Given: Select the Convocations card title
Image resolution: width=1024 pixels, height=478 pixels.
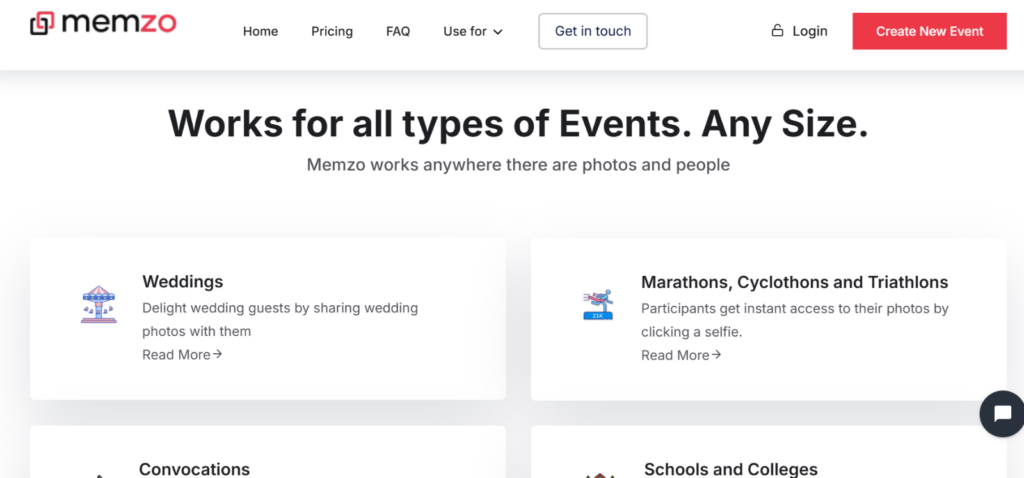Looking at the screenshot, I should tap(194, 468).
